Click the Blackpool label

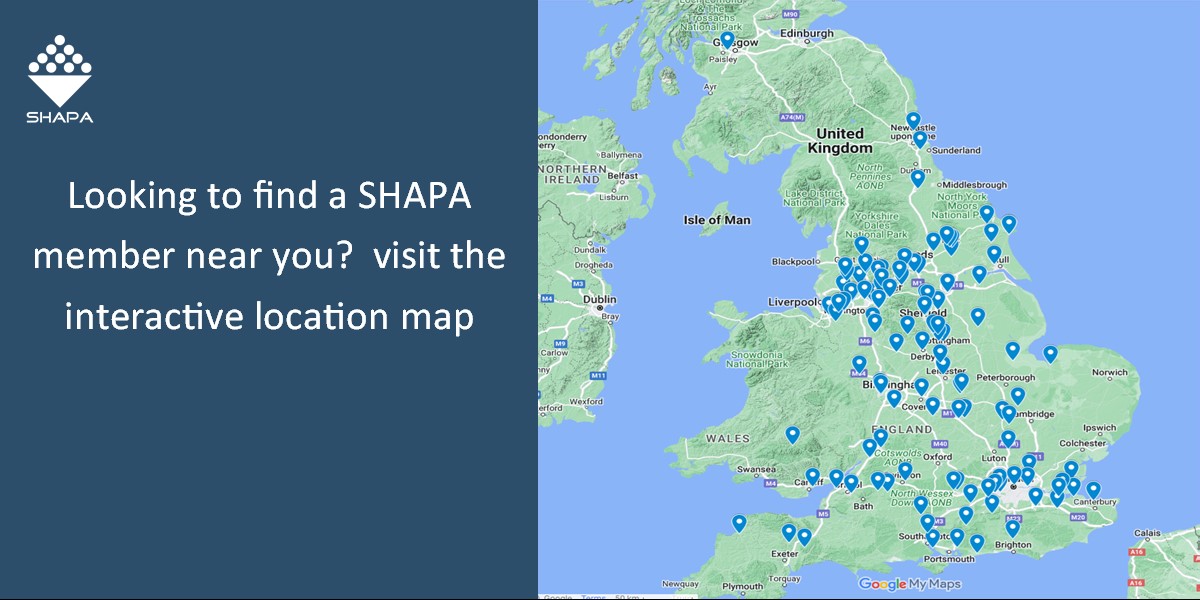click(x=796, y=261)
